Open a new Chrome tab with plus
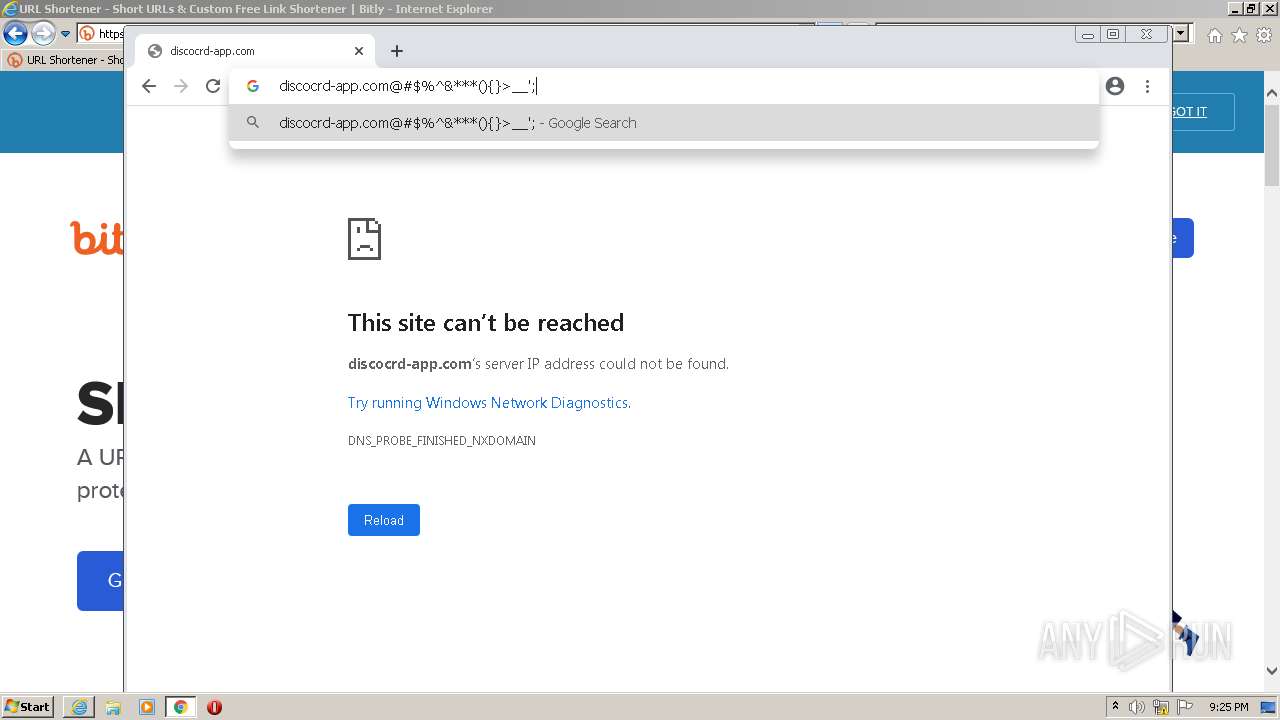The image size is (1280, 720). point(397,51)
